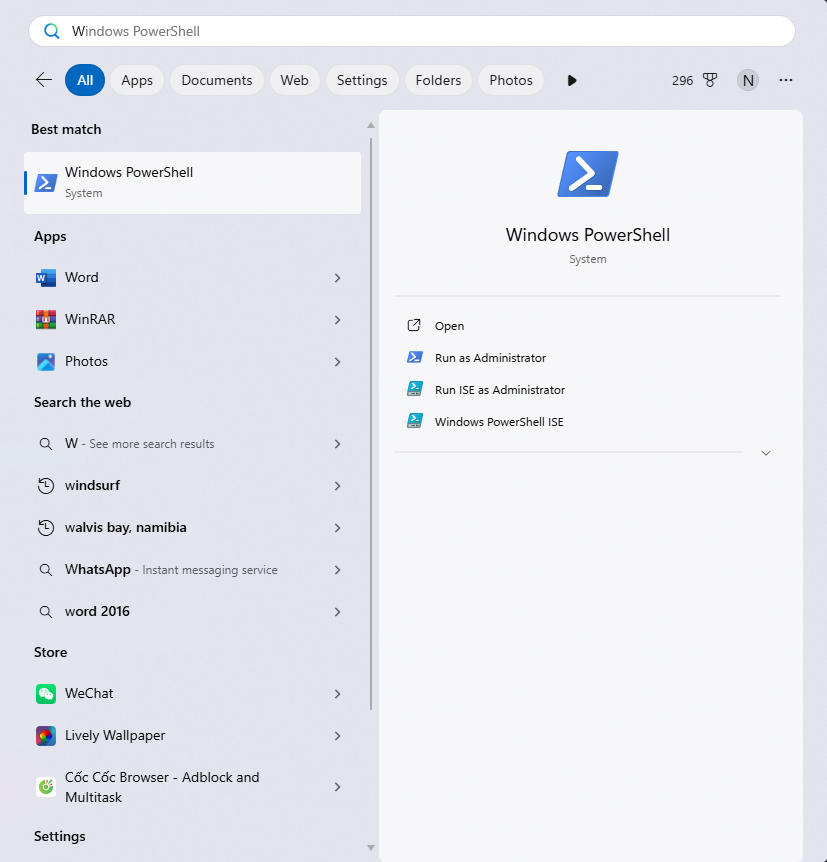Click the Run ISE as Administrator icon

(415, 389)
